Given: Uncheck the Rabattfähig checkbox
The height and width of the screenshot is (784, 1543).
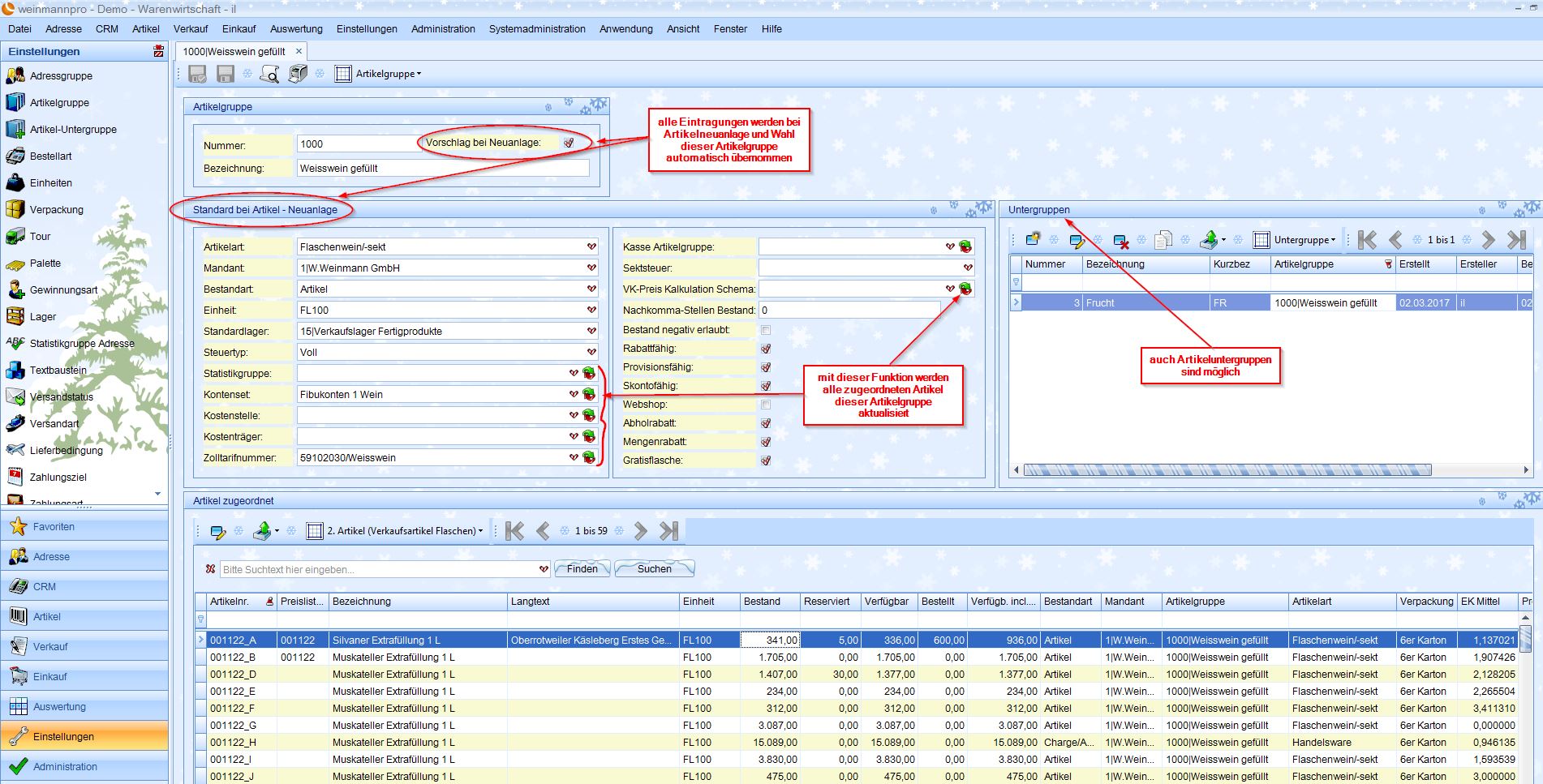Looking at the screenshot, I should [x=766, y=349].
